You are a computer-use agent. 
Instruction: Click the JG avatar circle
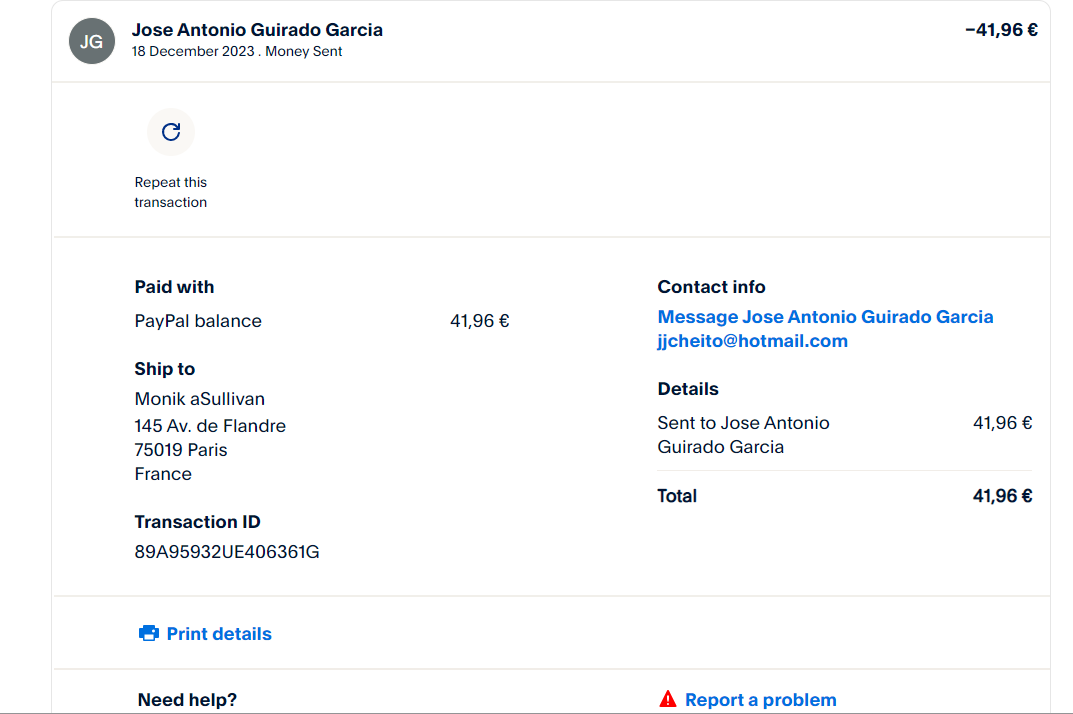click(x=91, y=41)
